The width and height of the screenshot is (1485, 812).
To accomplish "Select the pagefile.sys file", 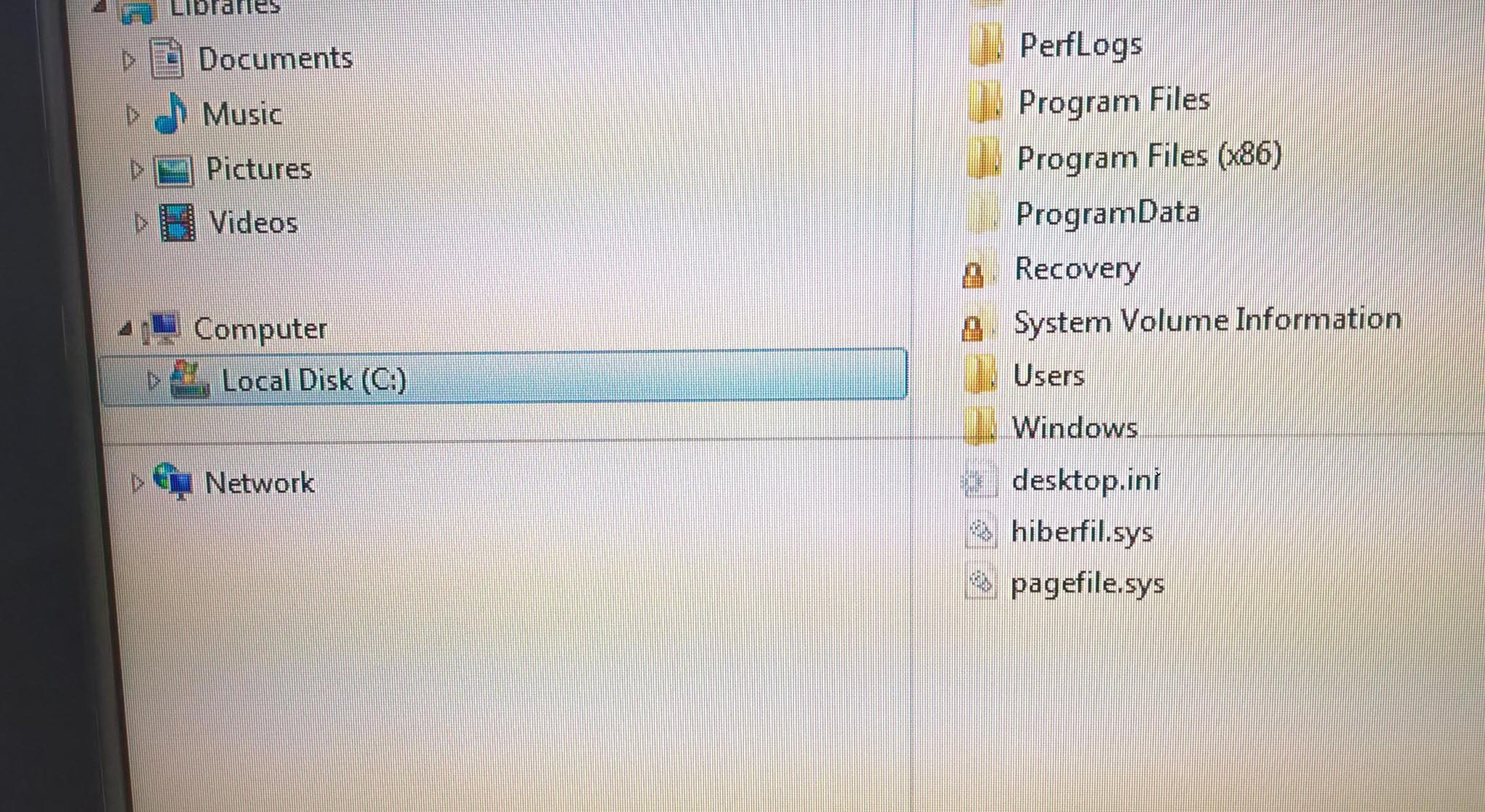I will click(x=1064, y=583).
